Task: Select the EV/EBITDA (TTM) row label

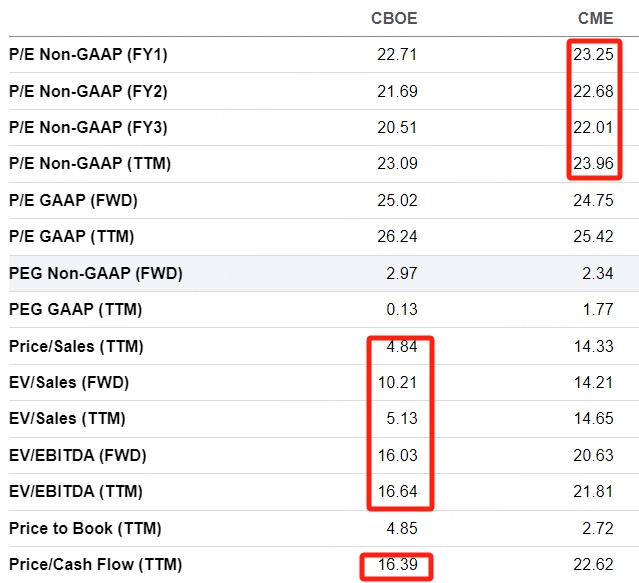Action: [x=76, y=491]
